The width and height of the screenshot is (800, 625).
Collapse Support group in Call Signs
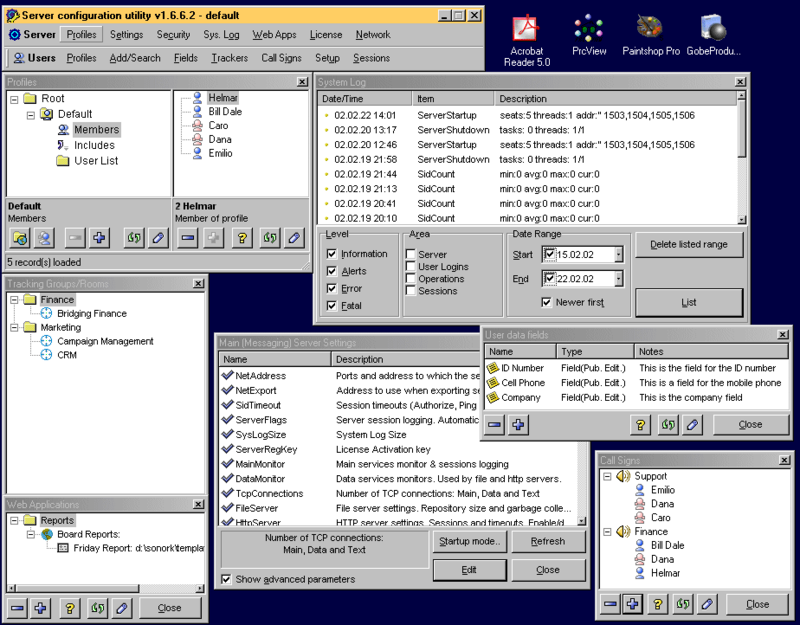click(x=607, y=477)
